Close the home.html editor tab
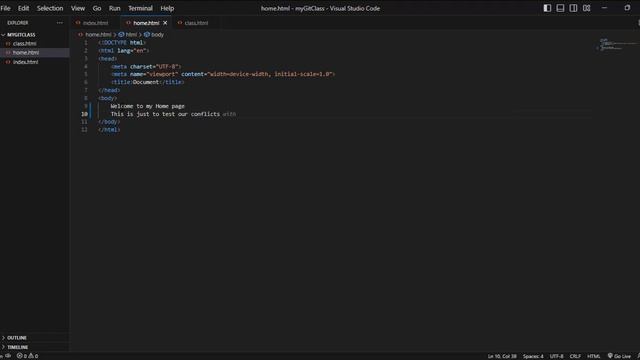The image size is (640, 360). click(x=165, y=23)
